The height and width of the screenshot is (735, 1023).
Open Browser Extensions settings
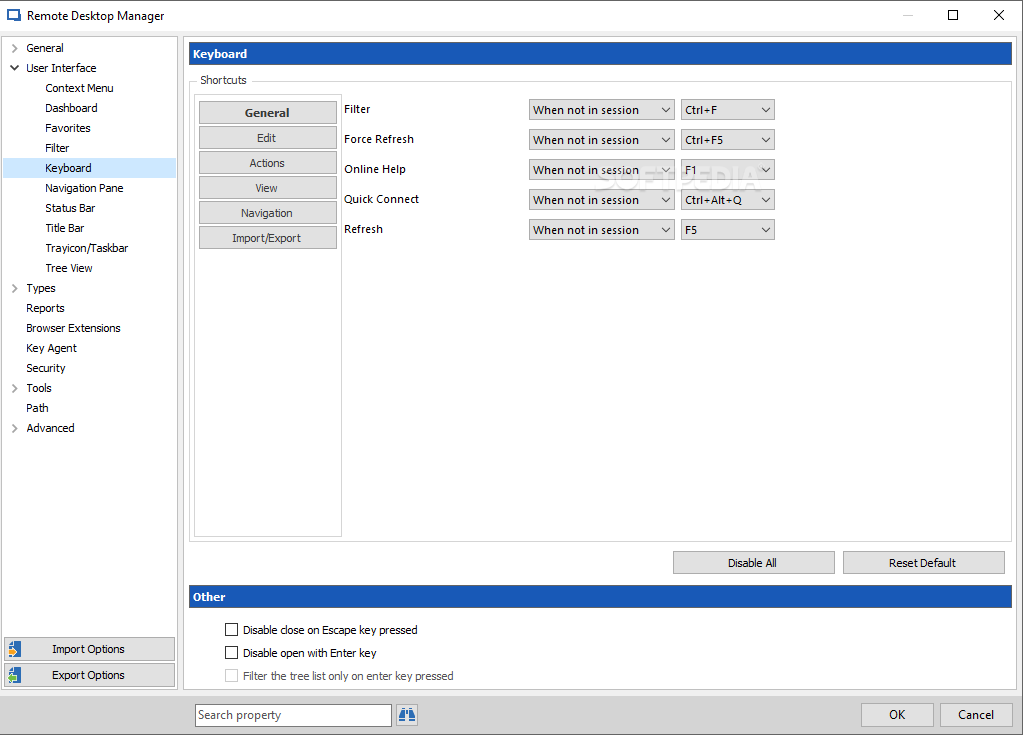click(x=73, y=328)
